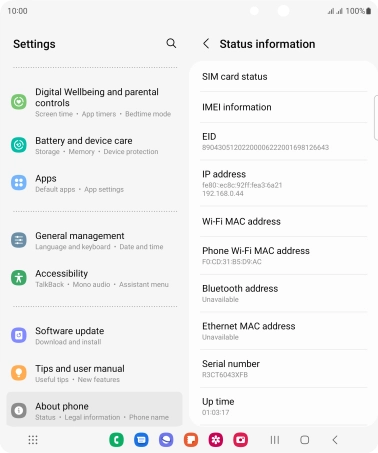The width and height of the screenshot is (378, 453).
Task: Select About phone entry
Action: coord(94,411)
